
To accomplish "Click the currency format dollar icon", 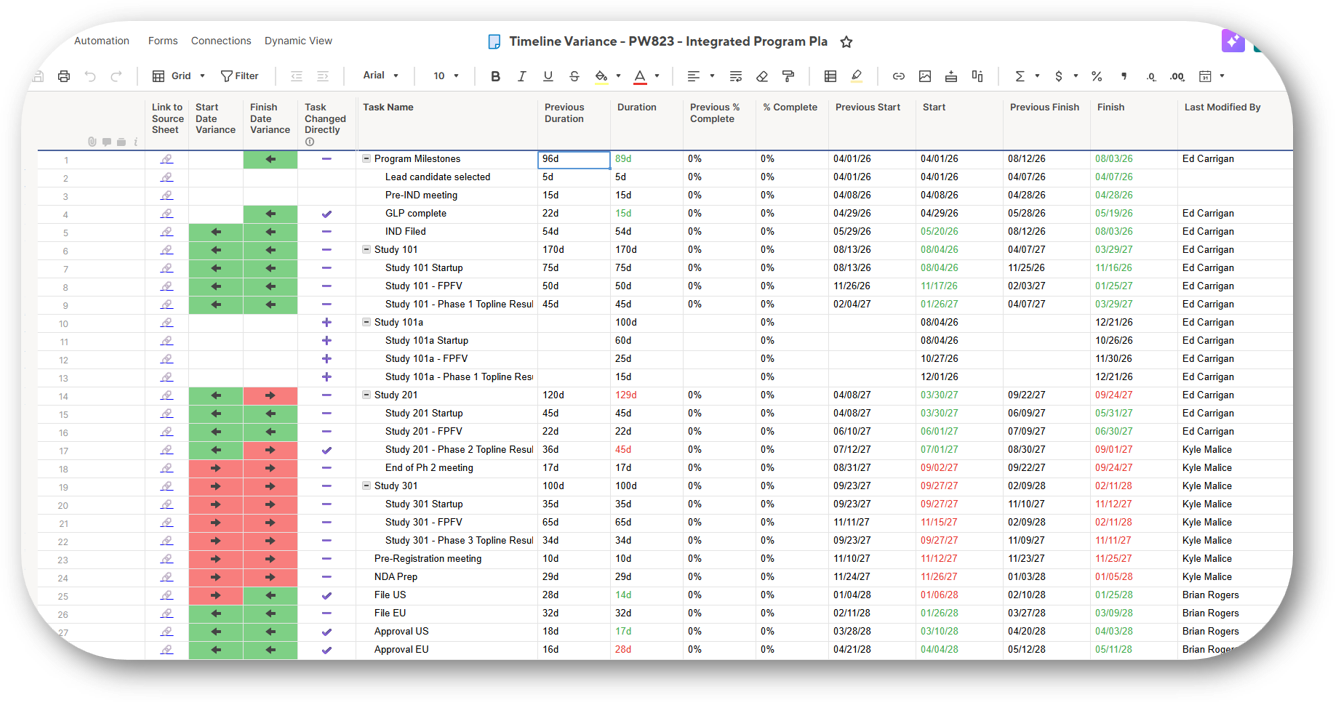I will (1059, 76).
